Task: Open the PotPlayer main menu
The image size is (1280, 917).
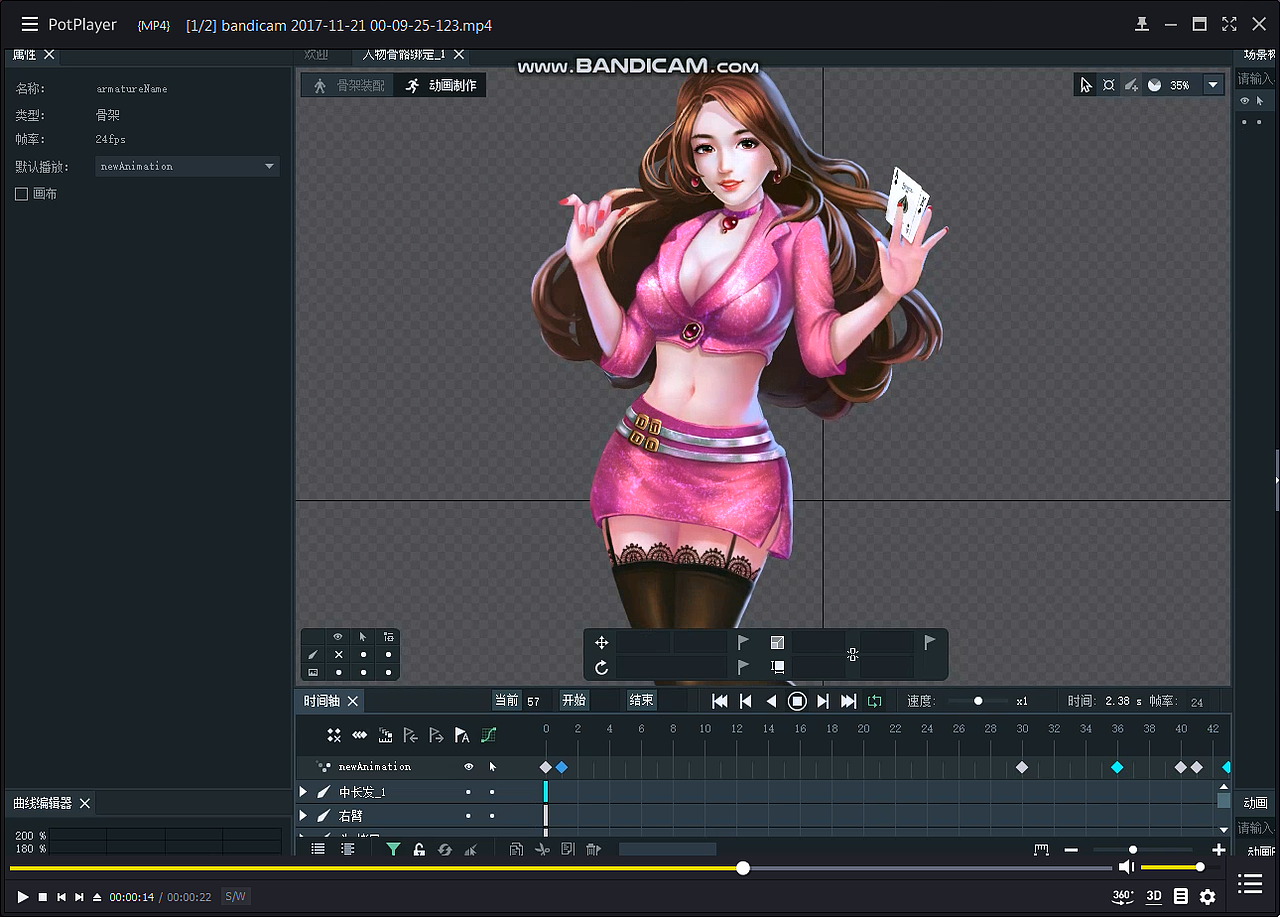Action: click(30, 25)
